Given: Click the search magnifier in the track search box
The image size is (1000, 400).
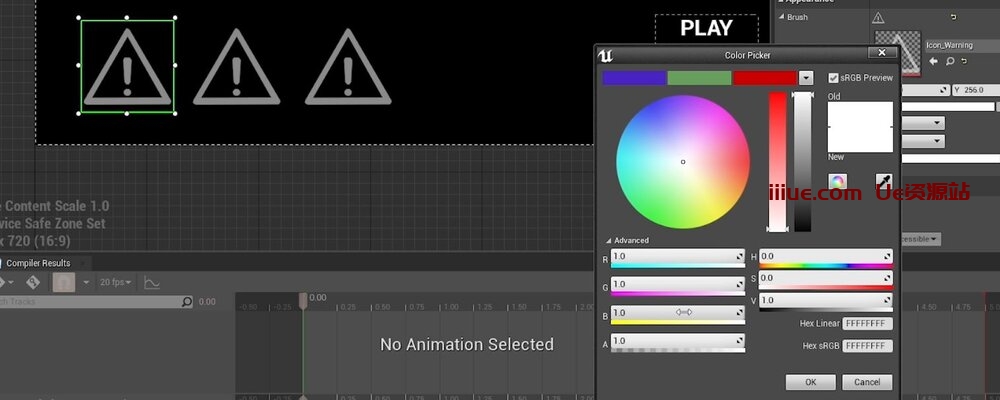Looking at the screenshot, I should 186,302.
